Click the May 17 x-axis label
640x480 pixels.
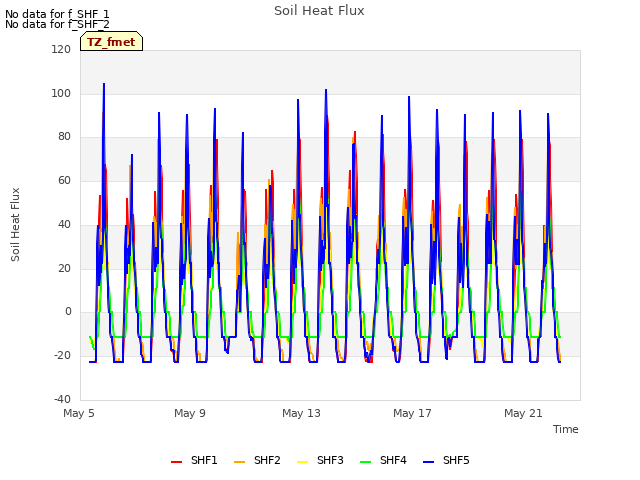pos(412,413)
